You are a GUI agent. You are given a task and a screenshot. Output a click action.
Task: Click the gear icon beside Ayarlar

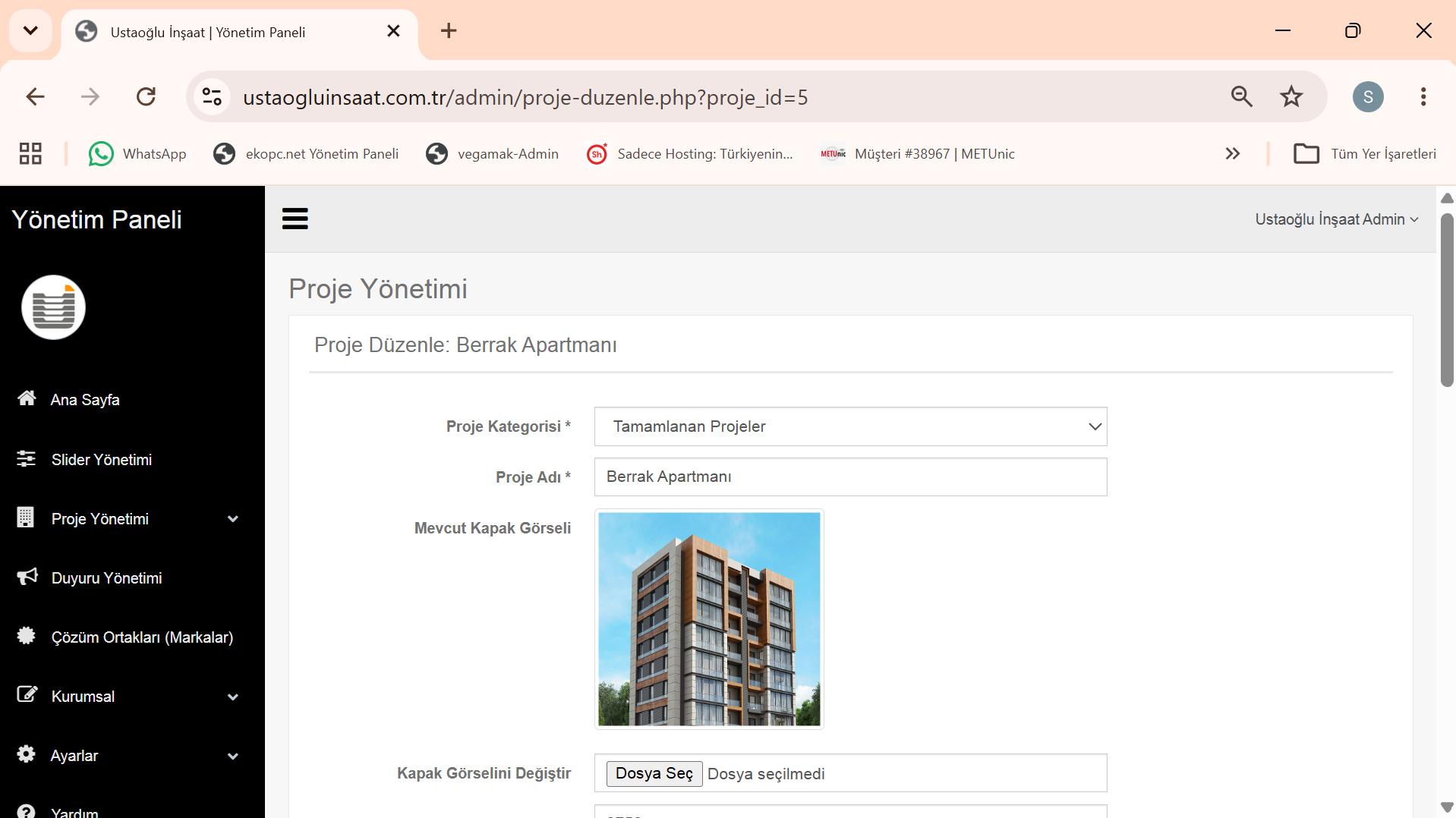click(27, 754)
